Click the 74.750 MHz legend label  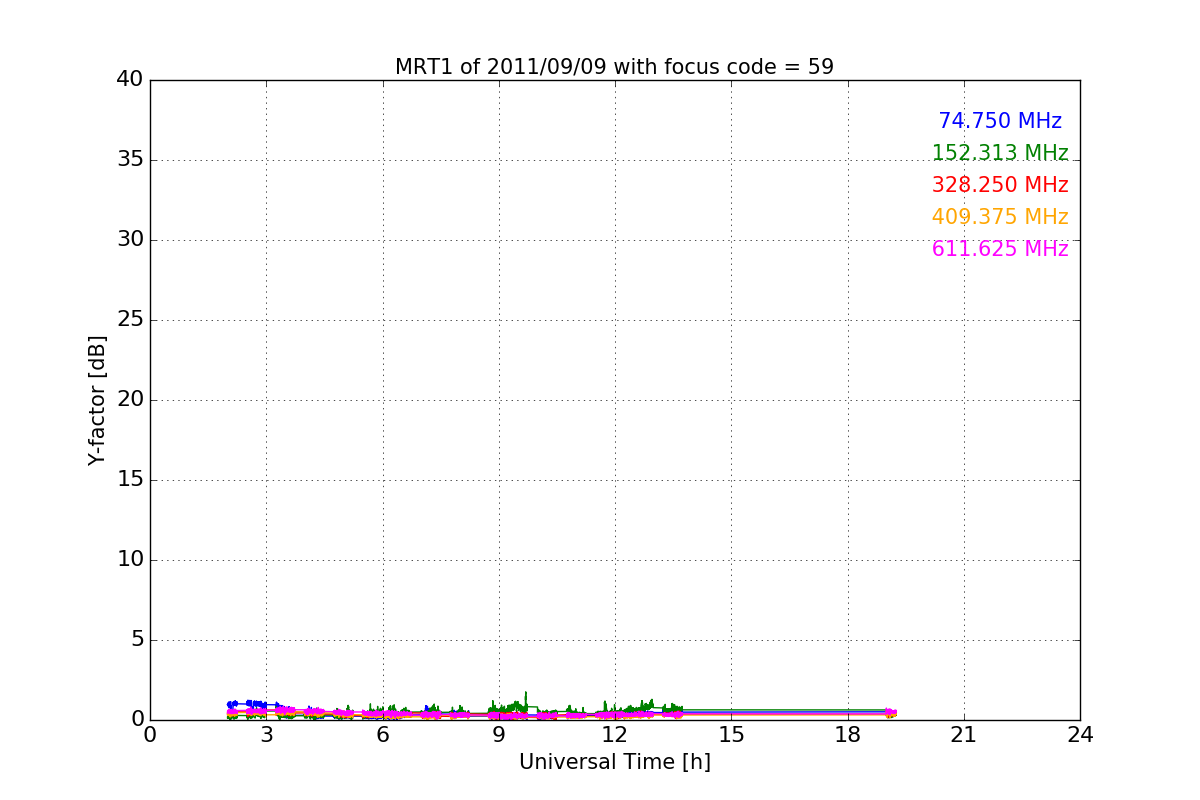[x=1000, y=121]
